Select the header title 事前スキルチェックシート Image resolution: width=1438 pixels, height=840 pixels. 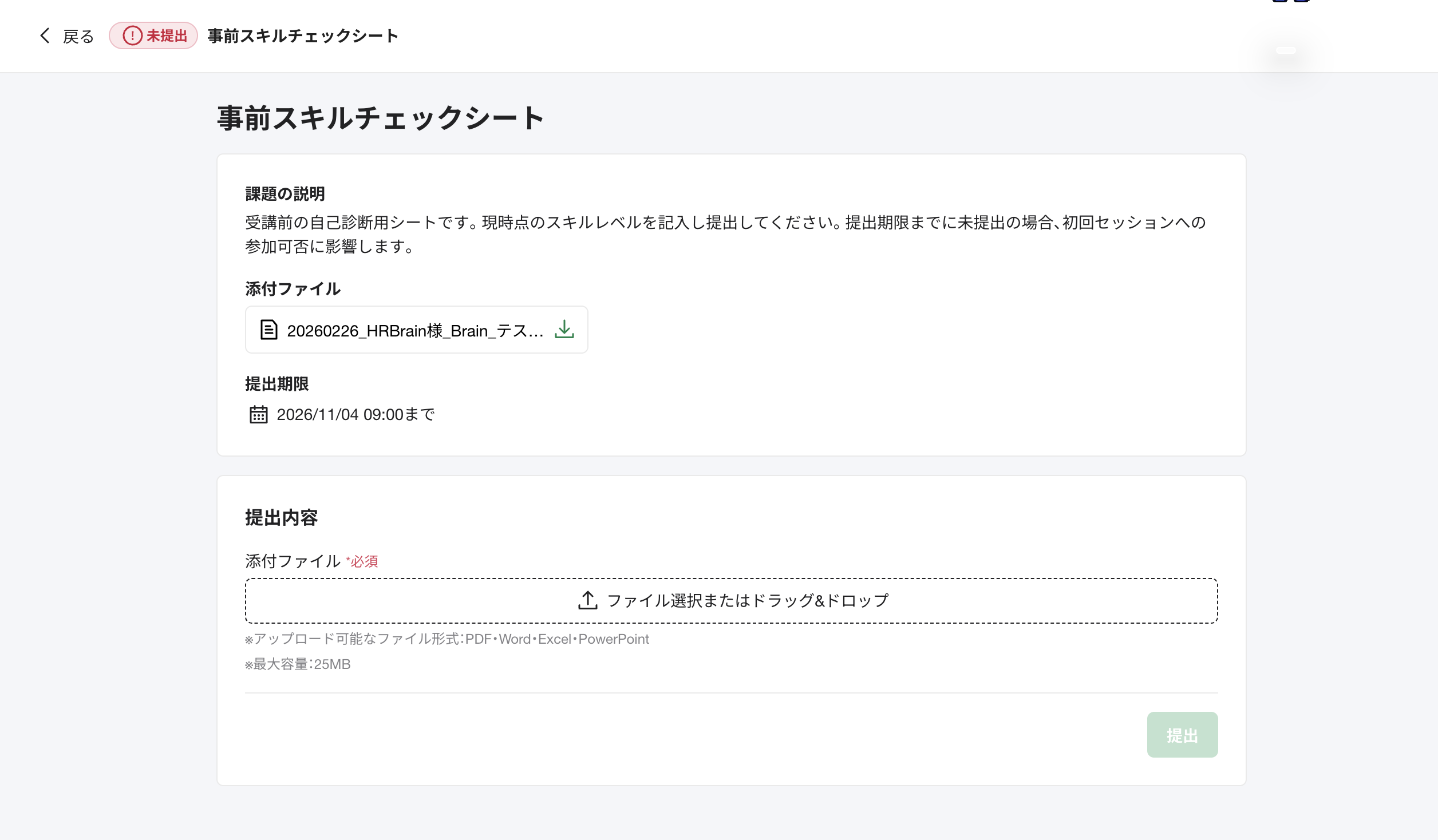[303, 35]
